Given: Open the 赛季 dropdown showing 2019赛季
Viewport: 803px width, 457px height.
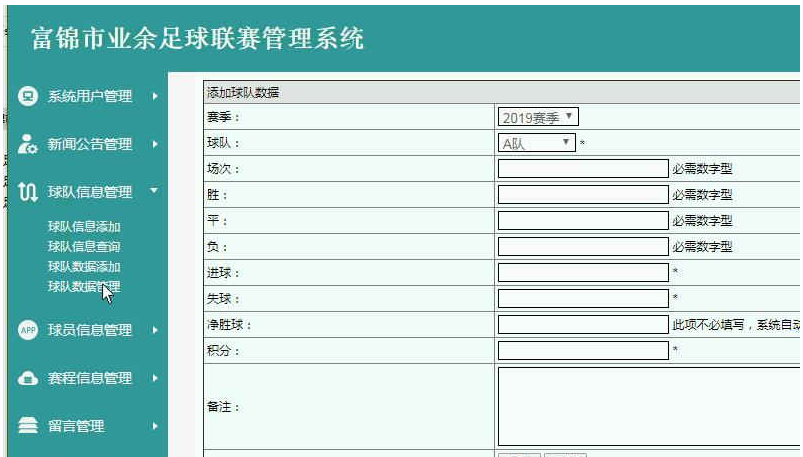Looking at the screenshot, I should 538,117.
